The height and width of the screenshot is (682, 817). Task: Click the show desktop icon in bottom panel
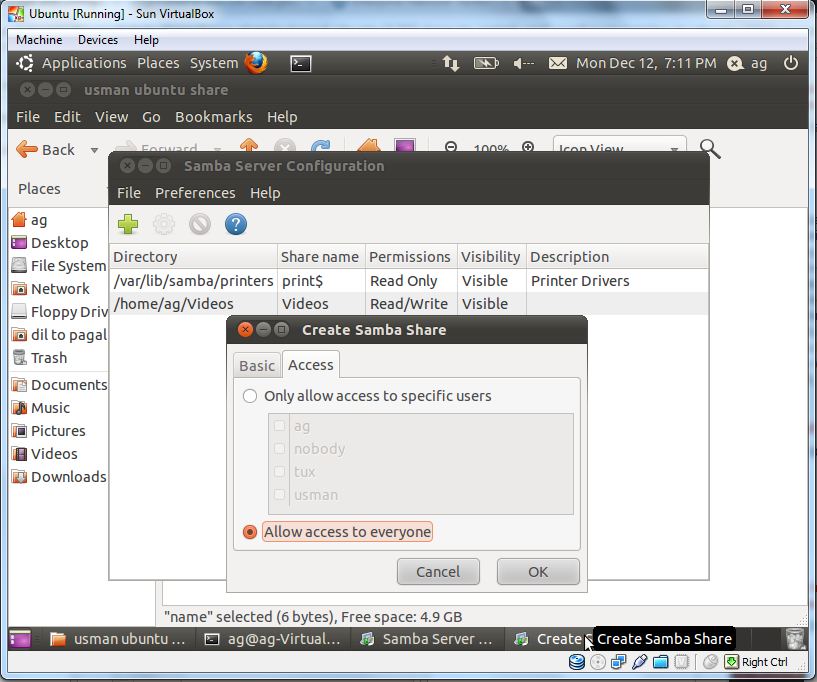20,639
